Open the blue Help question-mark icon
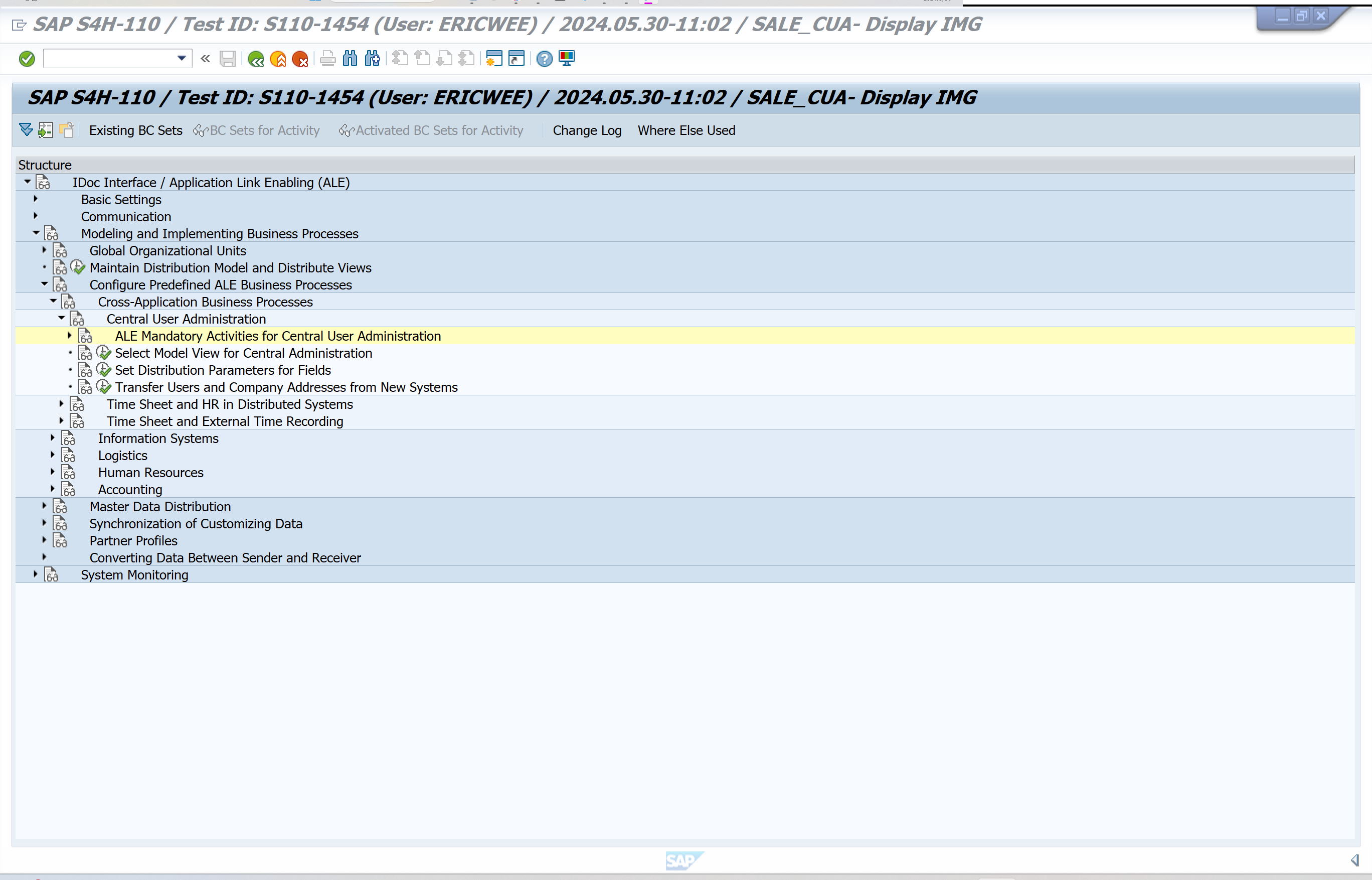Screen dimensions: 1372x880 coord(544,58)
